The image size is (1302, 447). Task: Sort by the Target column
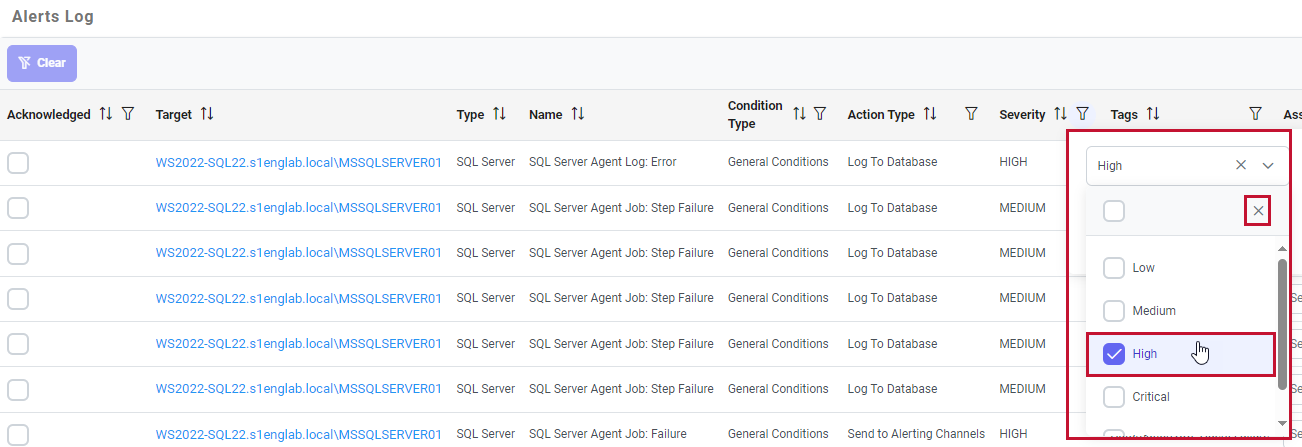point(207,114)
